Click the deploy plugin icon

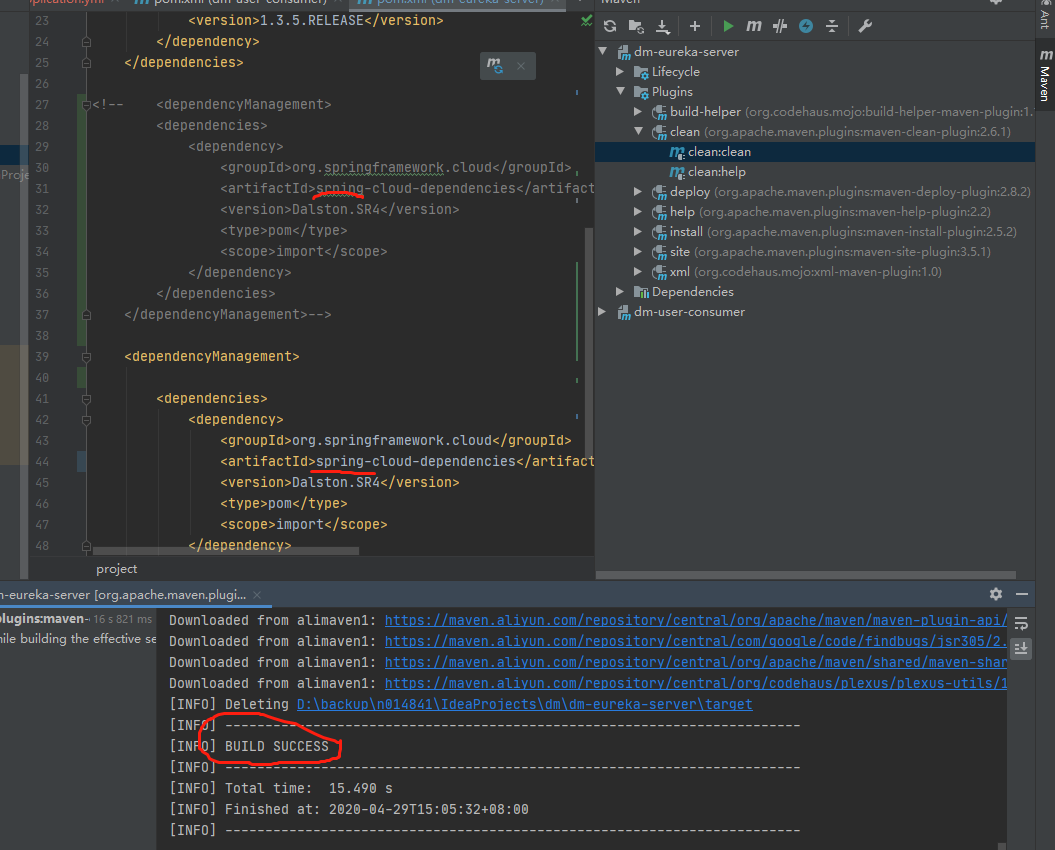tap(659, 192)
